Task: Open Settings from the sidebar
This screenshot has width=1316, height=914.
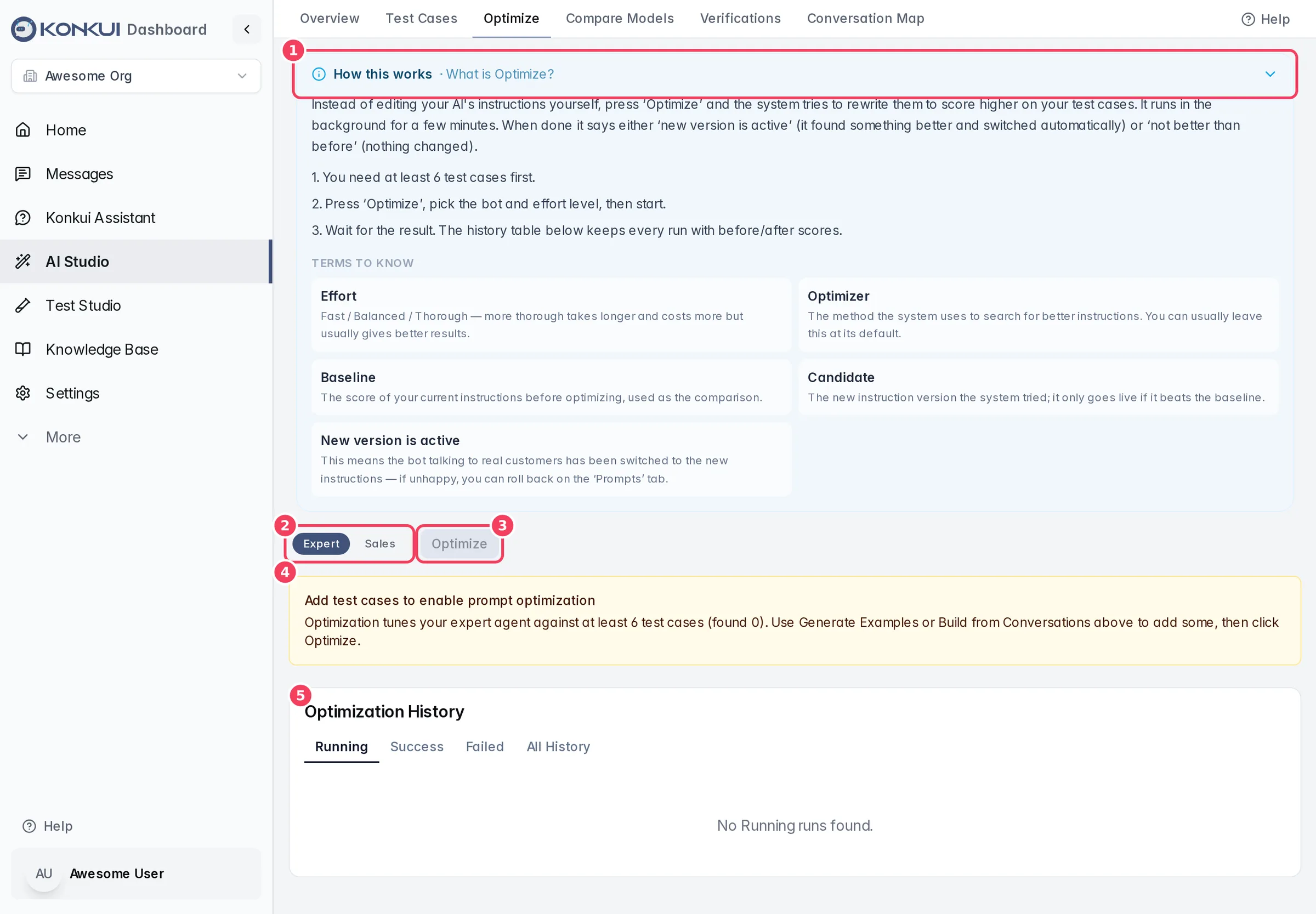Action: (x=137, y=393)
